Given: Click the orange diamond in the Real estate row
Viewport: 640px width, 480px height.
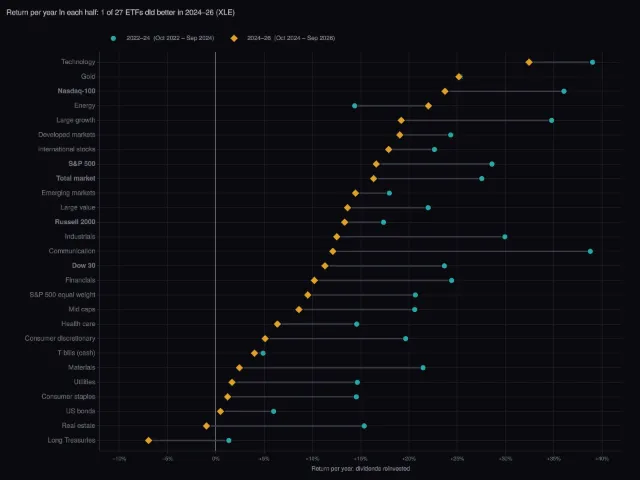Looking at the screenshot, I should (207, 426).
